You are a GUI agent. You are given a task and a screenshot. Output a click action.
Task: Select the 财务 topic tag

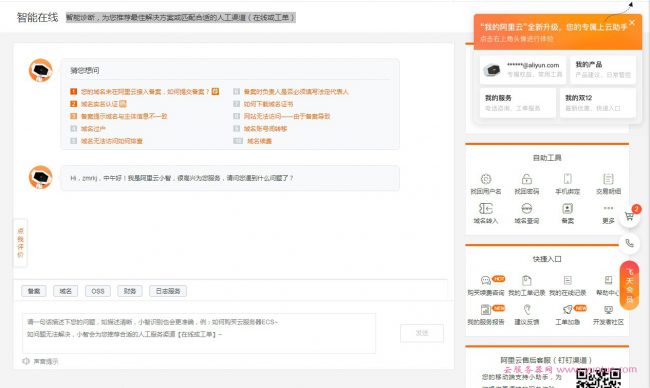coord(130,291)
